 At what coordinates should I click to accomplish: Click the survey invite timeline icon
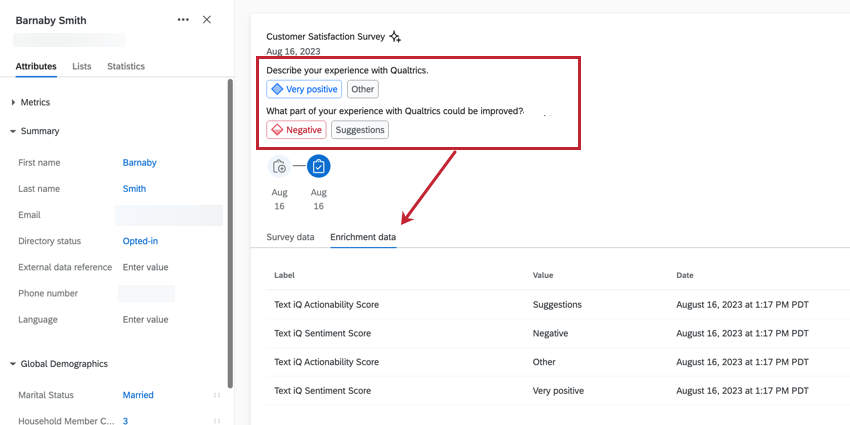coord(279,167)
